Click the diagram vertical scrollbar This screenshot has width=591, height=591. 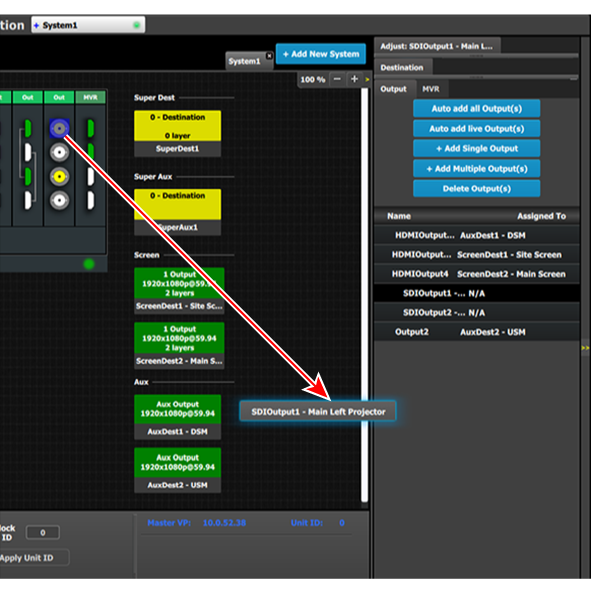364,295
